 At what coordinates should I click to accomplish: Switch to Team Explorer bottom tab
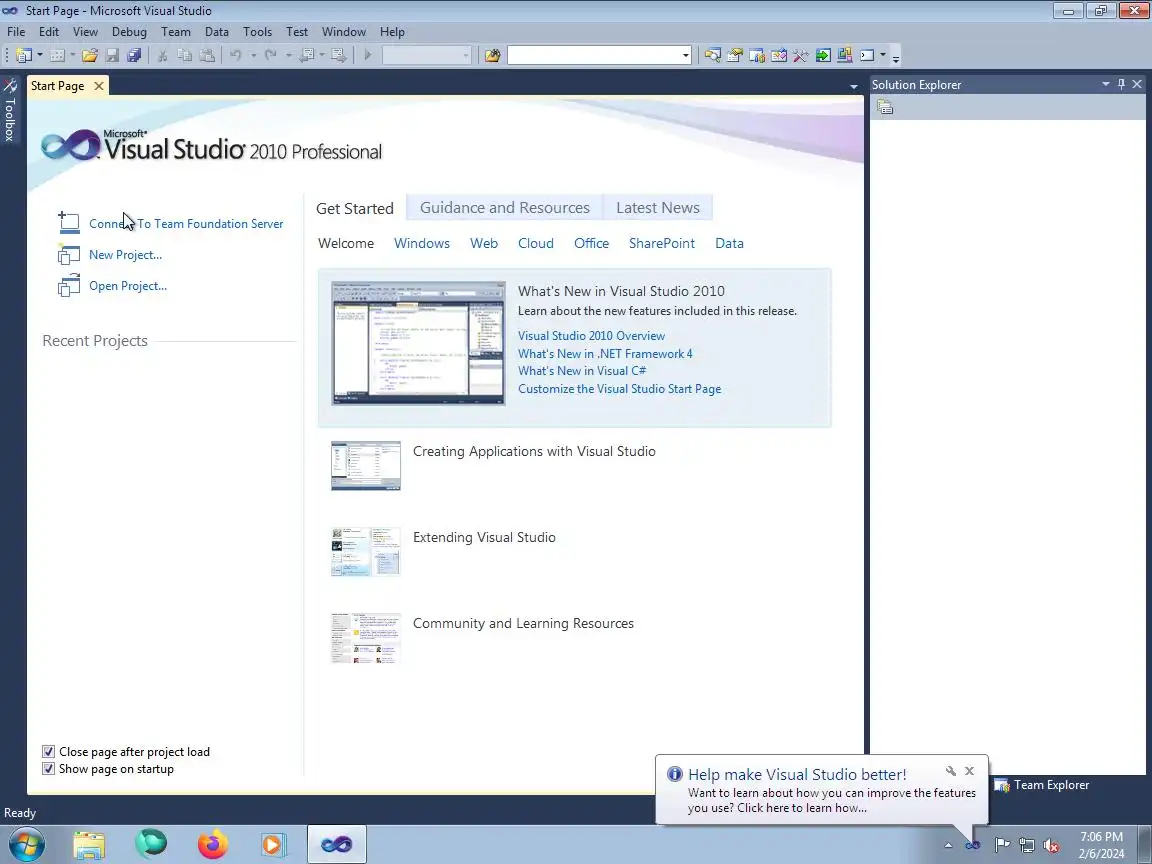tap(1042, 785)
